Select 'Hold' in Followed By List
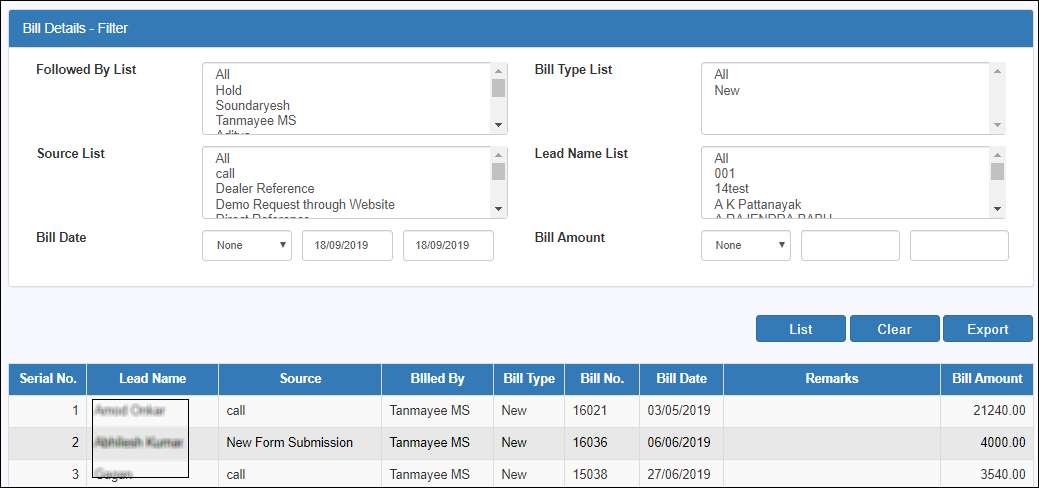This screenshot has width=1039, height=488. pos(229,90)
